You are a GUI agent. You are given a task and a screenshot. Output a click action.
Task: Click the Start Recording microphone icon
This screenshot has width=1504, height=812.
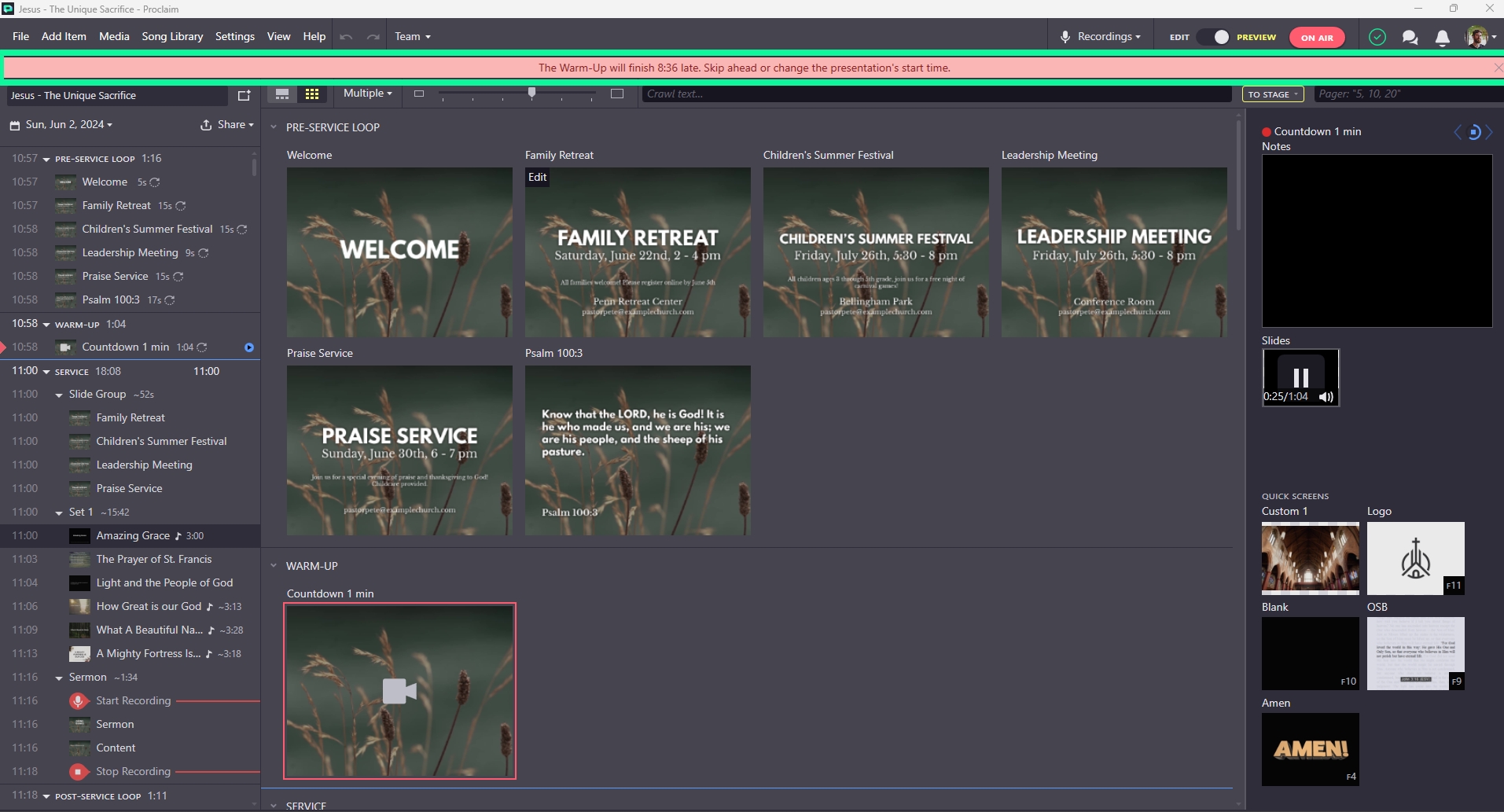click(x=78, y=700)
